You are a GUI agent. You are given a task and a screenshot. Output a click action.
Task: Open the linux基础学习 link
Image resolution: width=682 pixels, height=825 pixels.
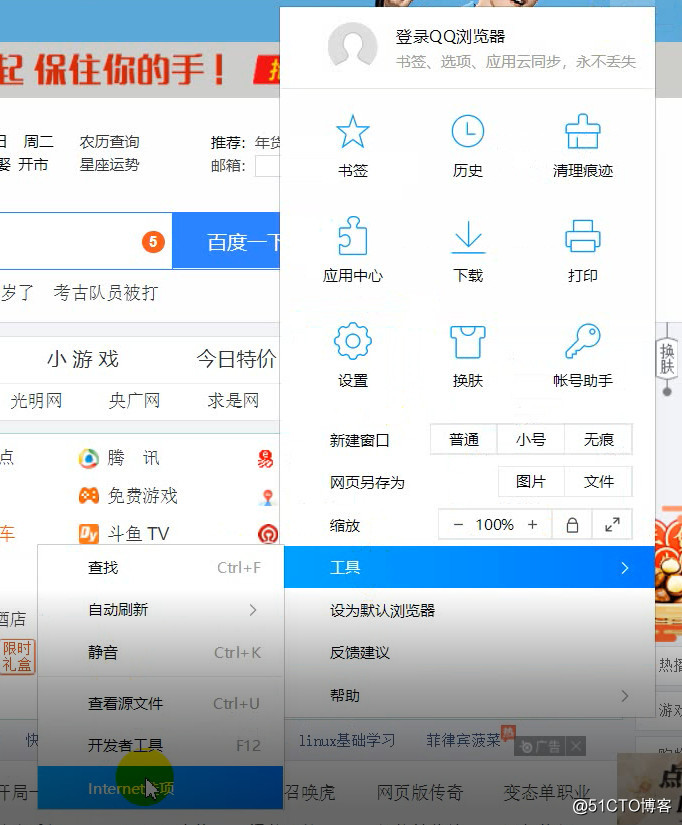click(x=347, y=740)
